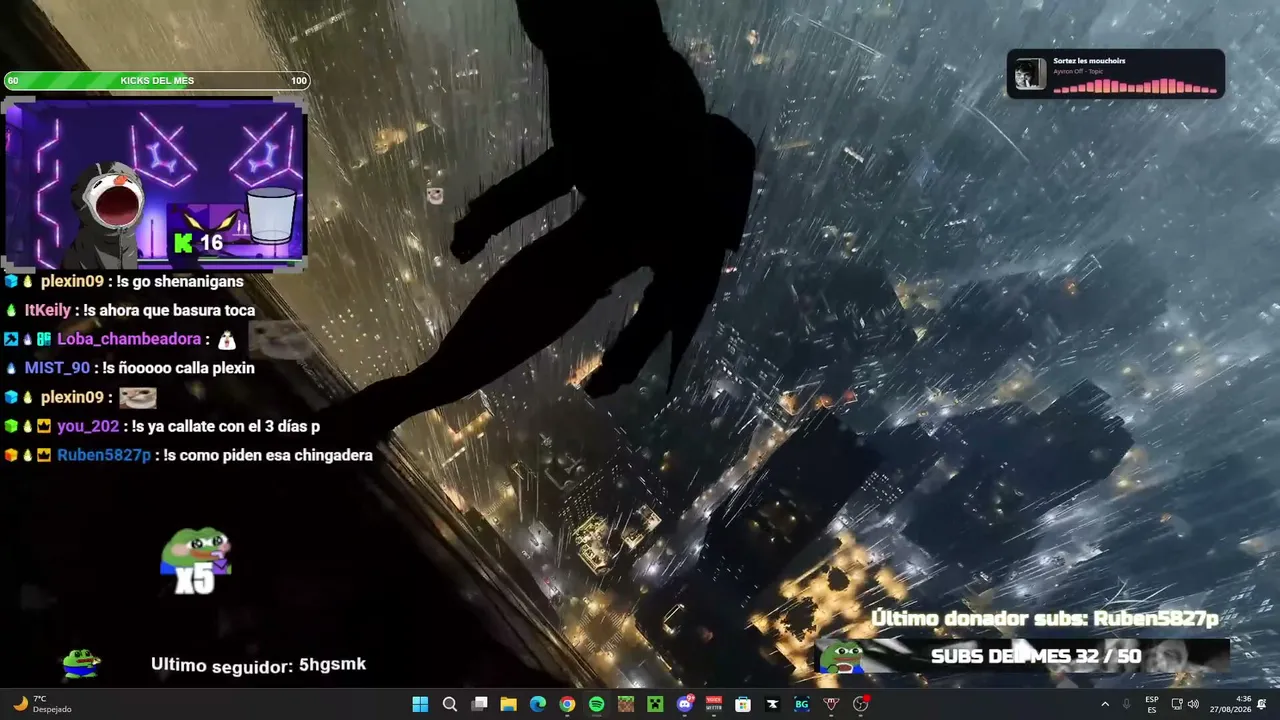Show hidden system tray icons

(1105, 704)
